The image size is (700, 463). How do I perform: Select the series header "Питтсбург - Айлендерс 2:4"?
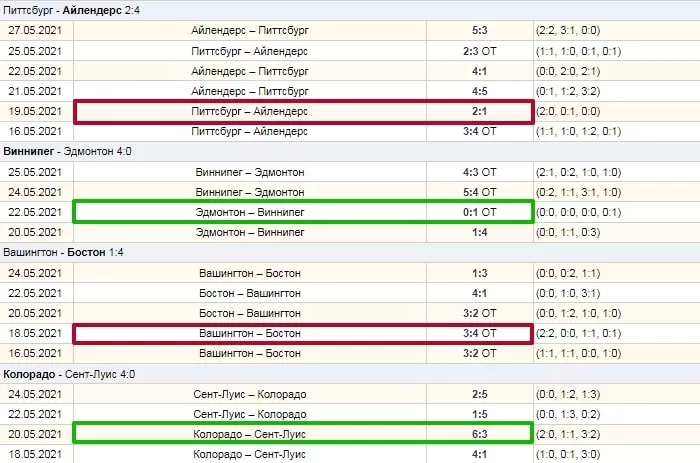(x=71, y=10)
